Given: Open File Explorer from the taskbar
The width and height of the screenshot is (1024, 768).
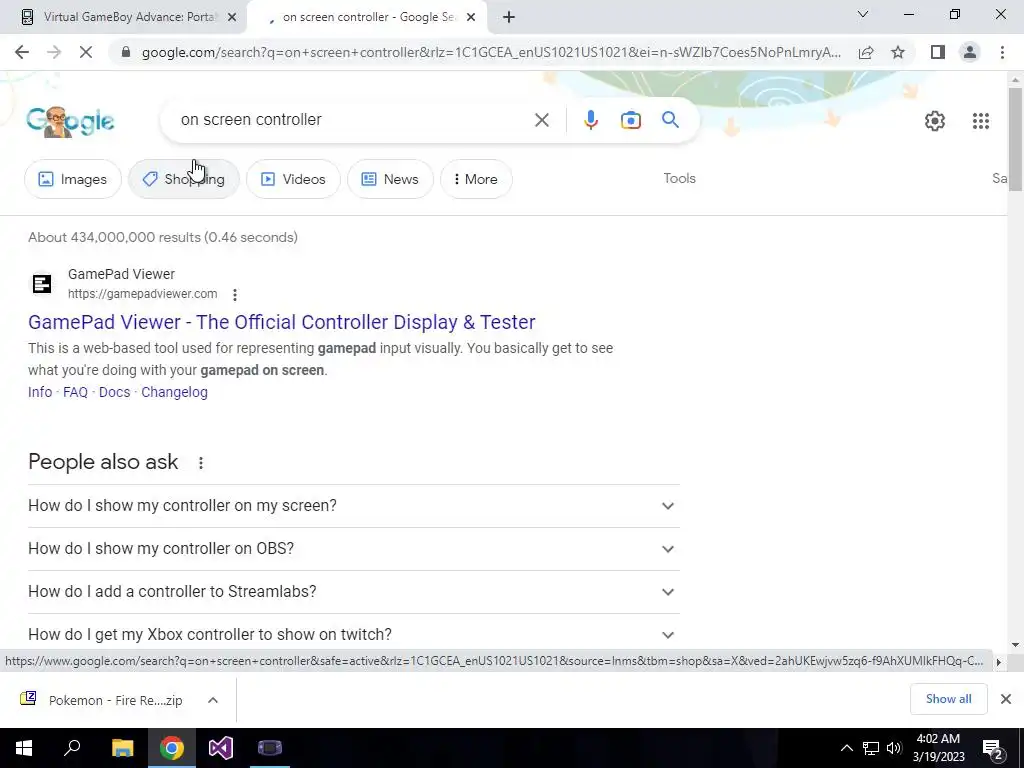Looking at the screenshot, I should pos(122,748).
